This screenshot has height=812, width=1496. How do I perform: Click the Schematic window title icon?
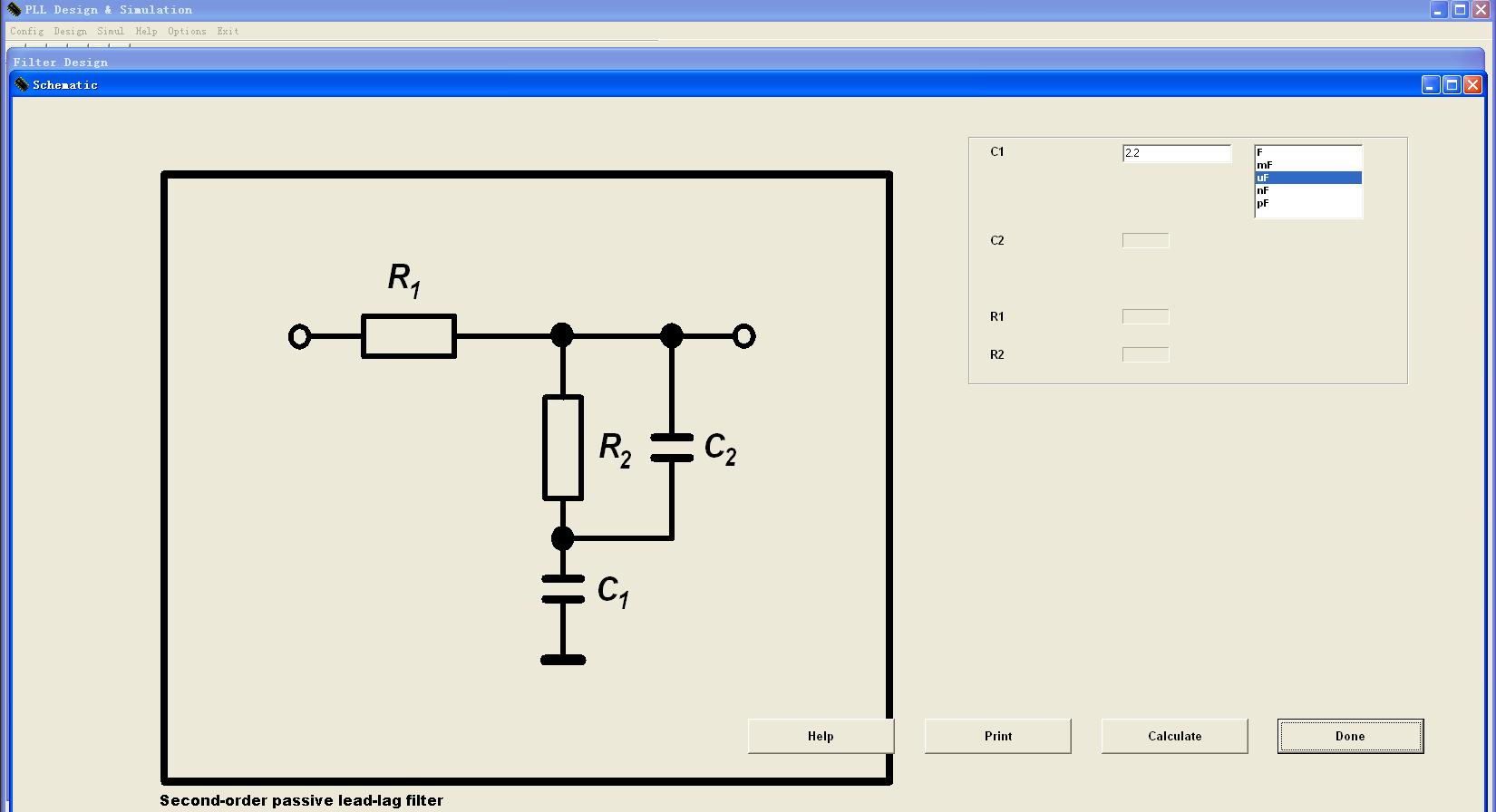(x=22, y=84)
